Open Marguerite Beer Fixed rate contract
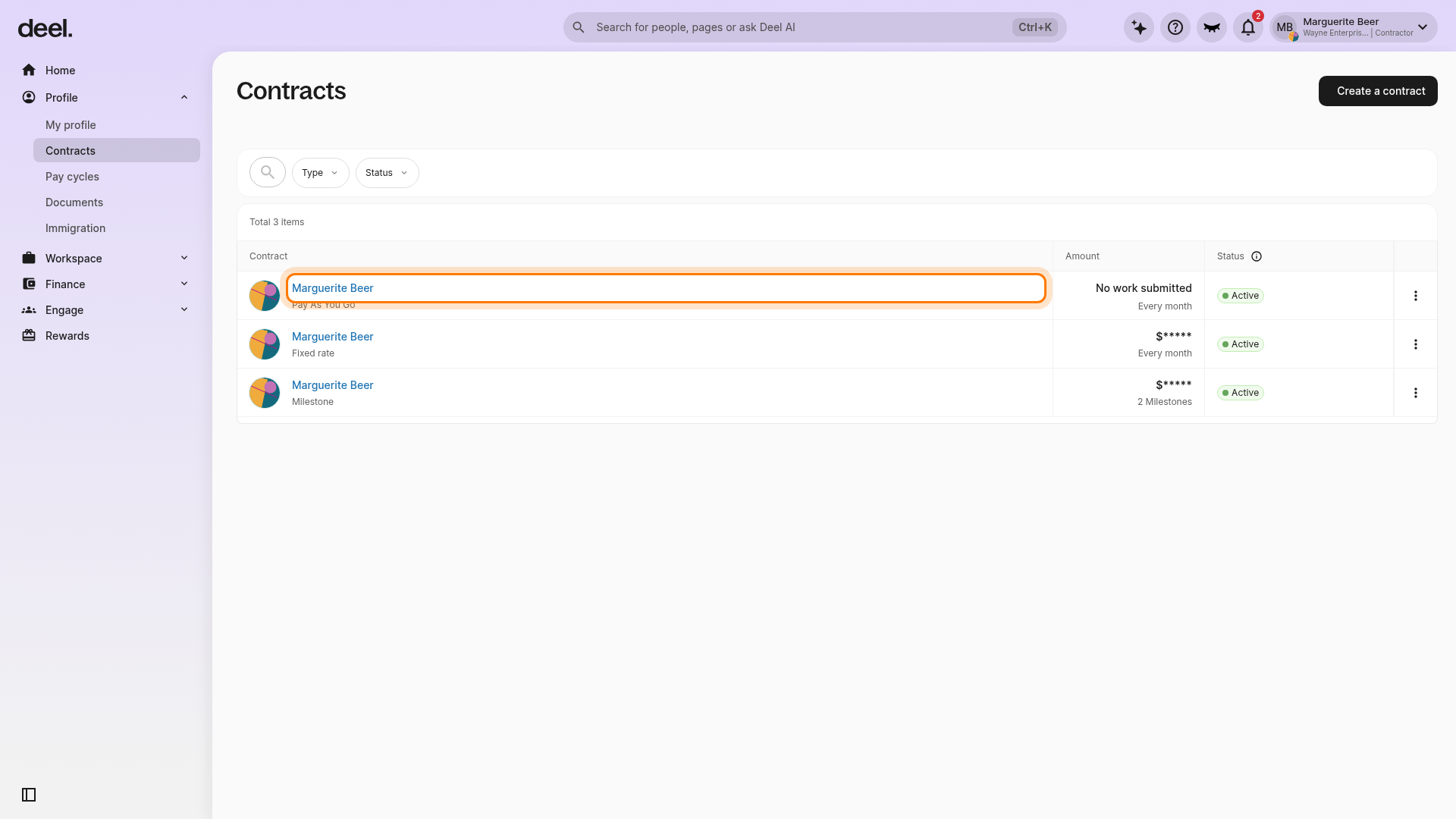 [332, 337]
